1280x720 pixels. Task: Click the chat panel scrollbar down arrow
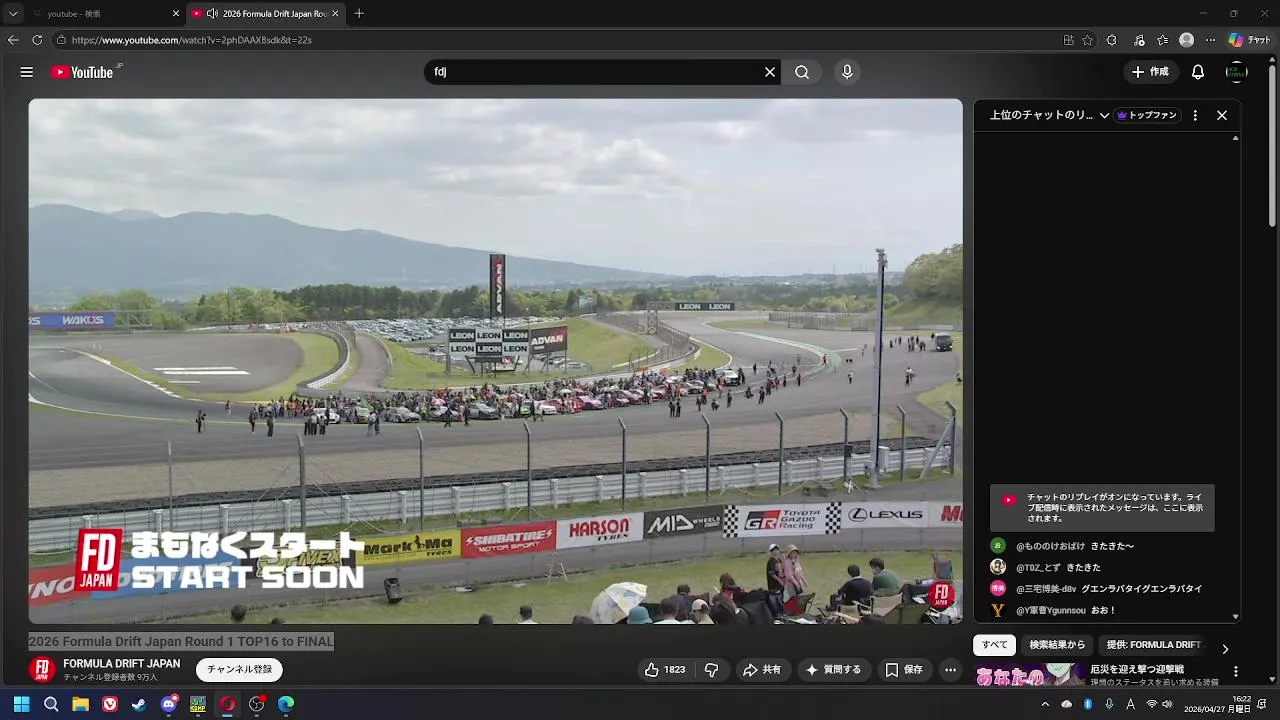click(x=1236, y=617)
